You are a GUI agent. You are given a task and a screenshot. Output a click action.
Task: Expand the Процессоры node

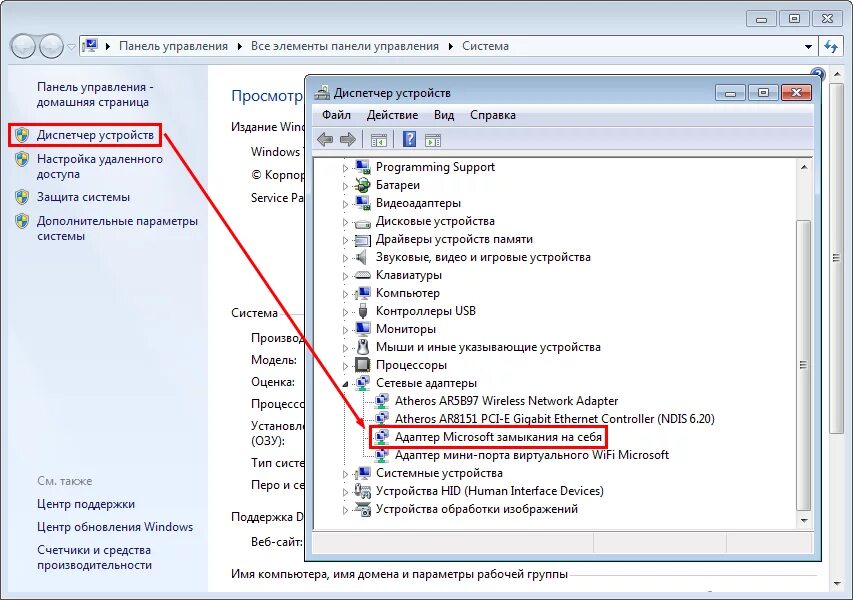(x=345, y=366)
